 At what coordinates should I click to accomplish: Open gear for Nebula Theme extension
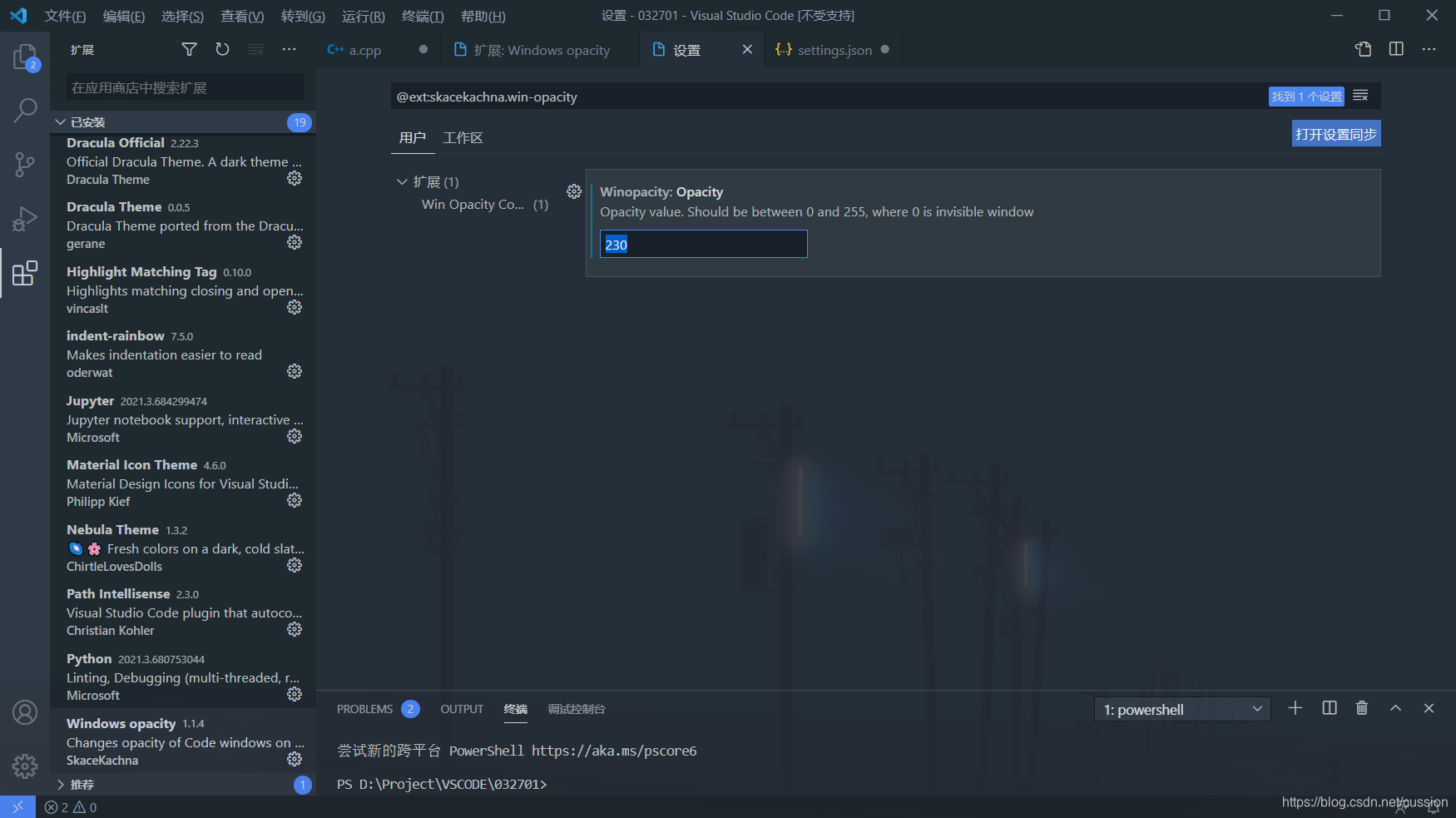(295, 565)
